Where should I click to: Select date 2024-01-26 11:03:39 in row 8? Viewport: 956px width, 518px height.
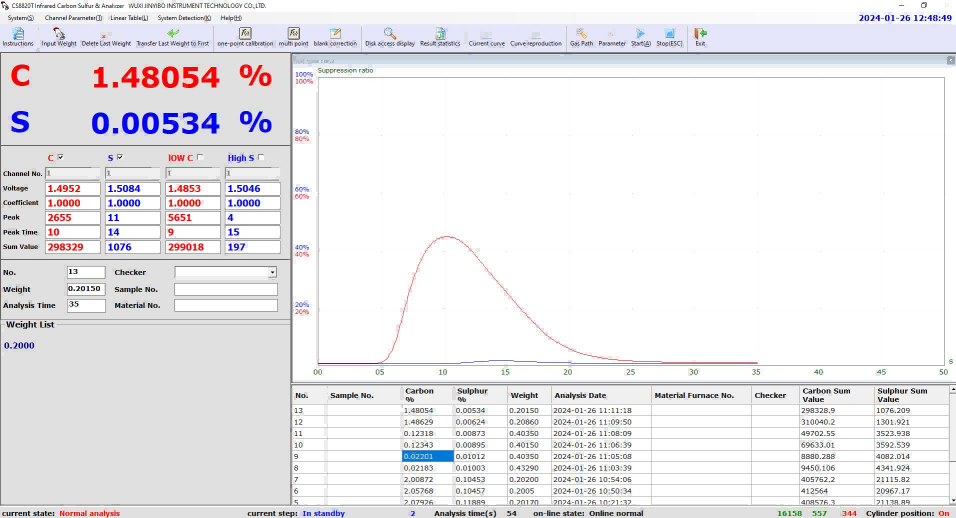pos(601,468)
